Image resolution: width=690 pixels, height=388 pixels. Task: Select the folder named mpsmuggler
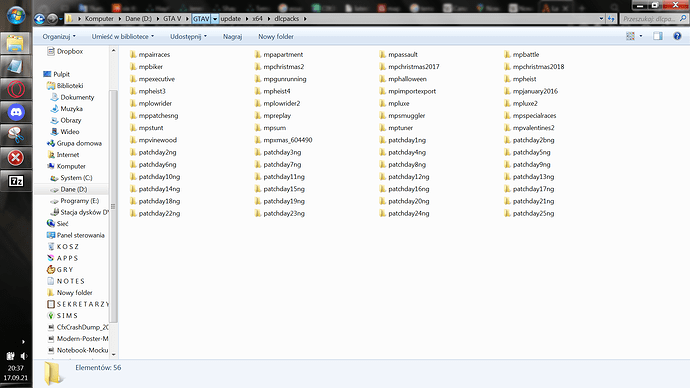pos(407,116)
